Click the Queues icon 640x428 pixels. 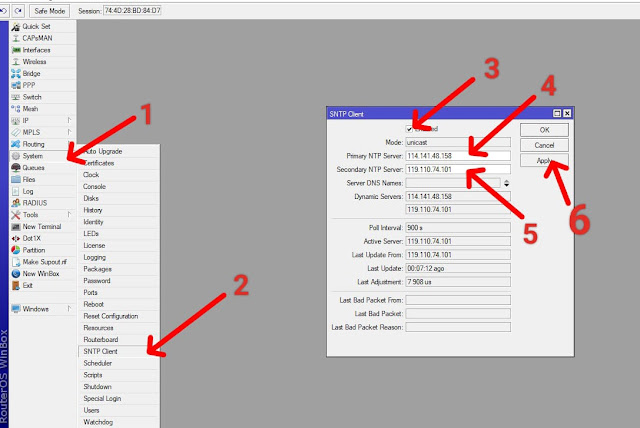coord(16,168)
